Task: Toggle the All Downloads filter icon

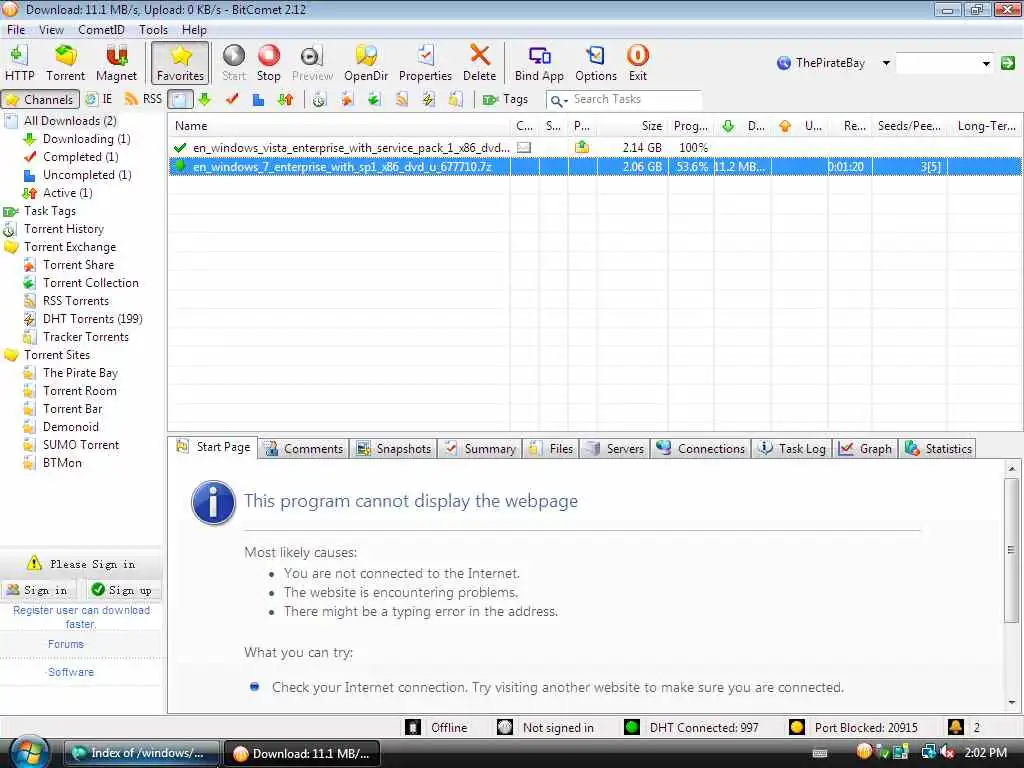Action: (180, 99)
